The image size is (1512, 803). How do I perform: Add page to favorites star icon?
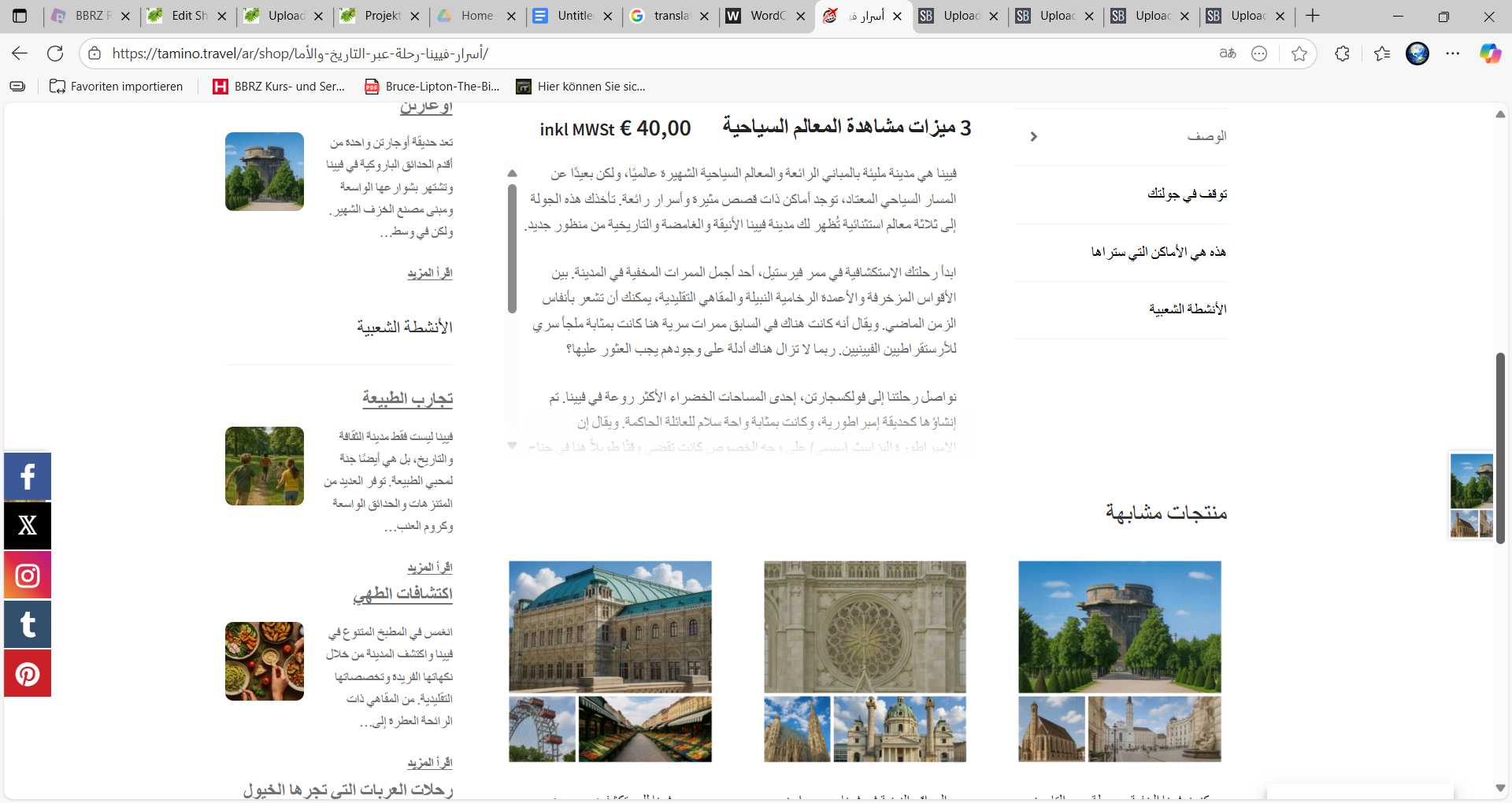pyautogui.click(x=1299, y=54)
